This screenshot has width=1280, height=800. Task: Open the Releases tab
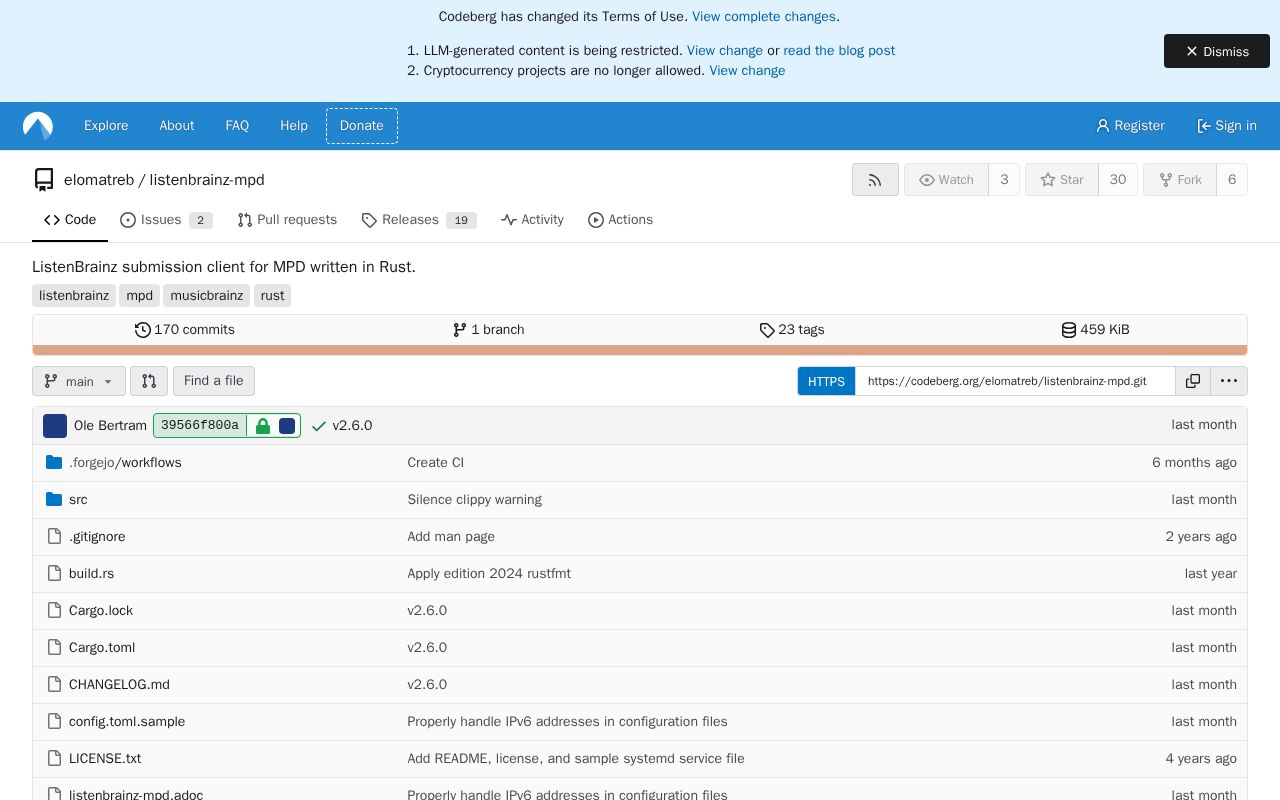point(419,220)
